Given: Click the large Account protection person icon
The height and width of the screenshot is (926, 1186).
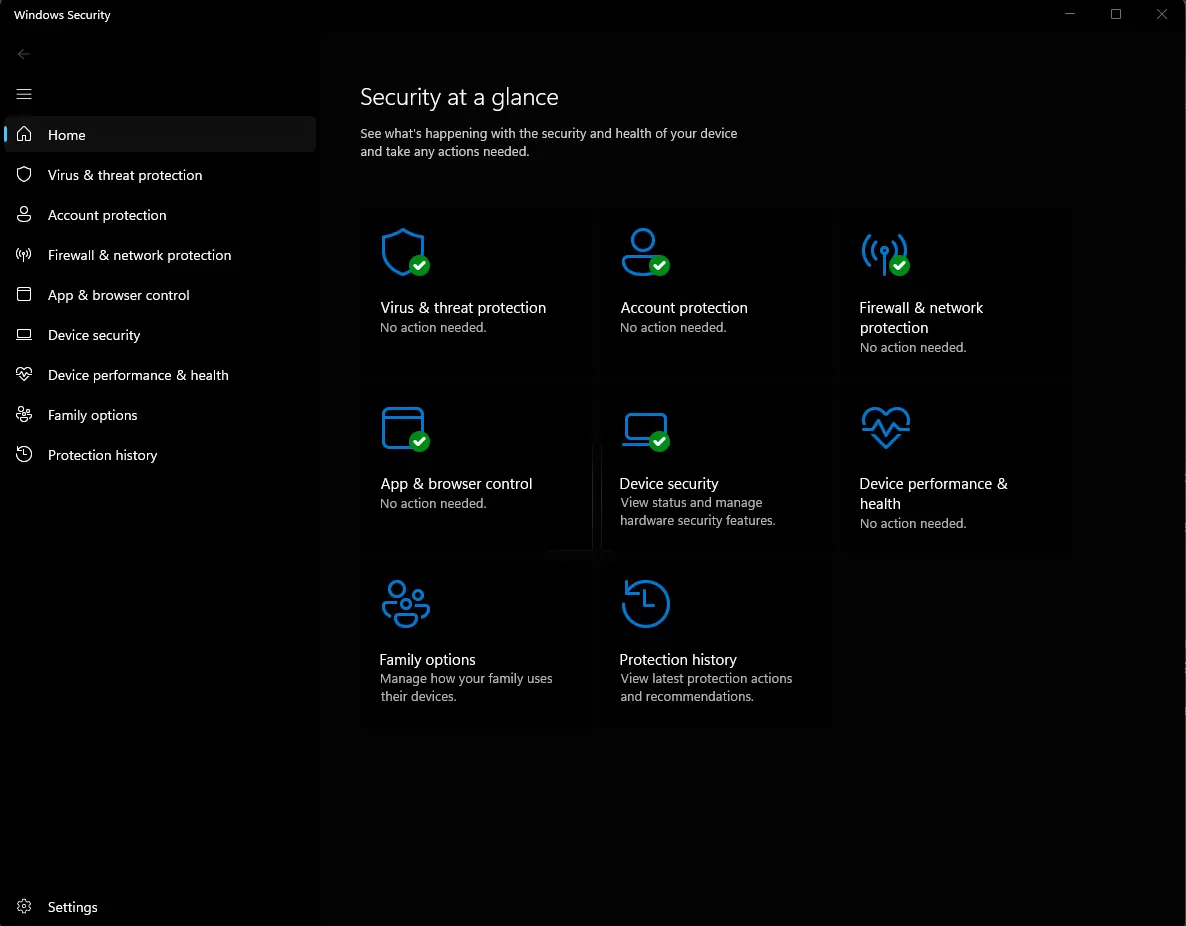Looking at the screenshot, I should coord(645,253).
